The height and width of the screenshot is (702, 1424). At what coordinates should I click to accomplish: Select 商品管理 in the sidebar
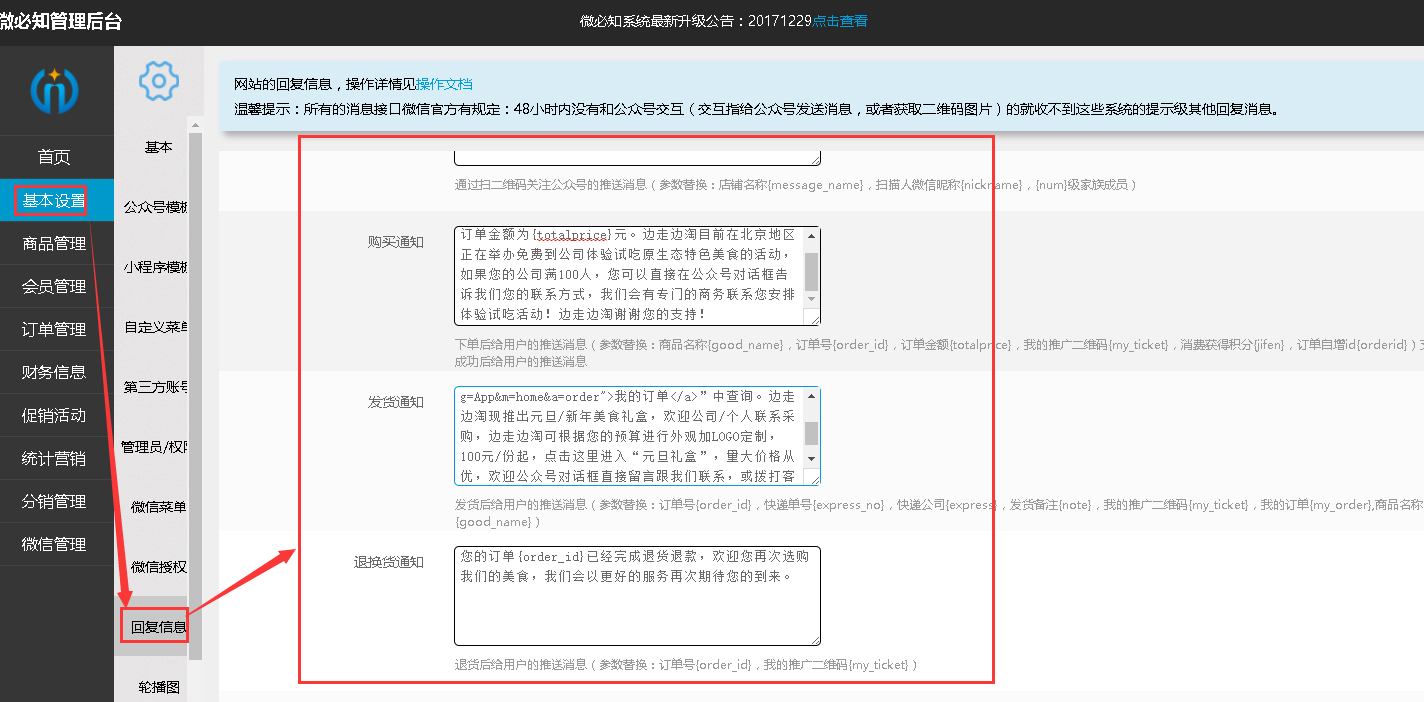(x=54, y=243)
